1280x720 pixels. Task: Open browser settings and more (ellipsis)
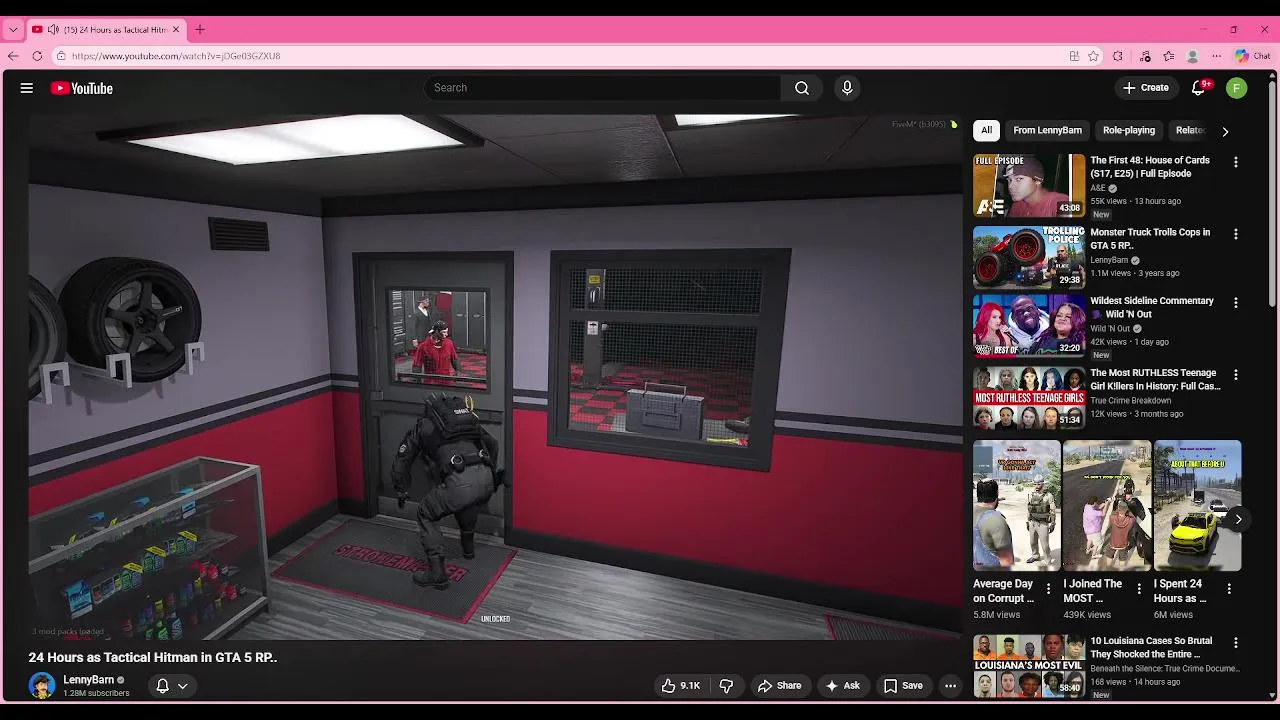(x=1216, y=56)
